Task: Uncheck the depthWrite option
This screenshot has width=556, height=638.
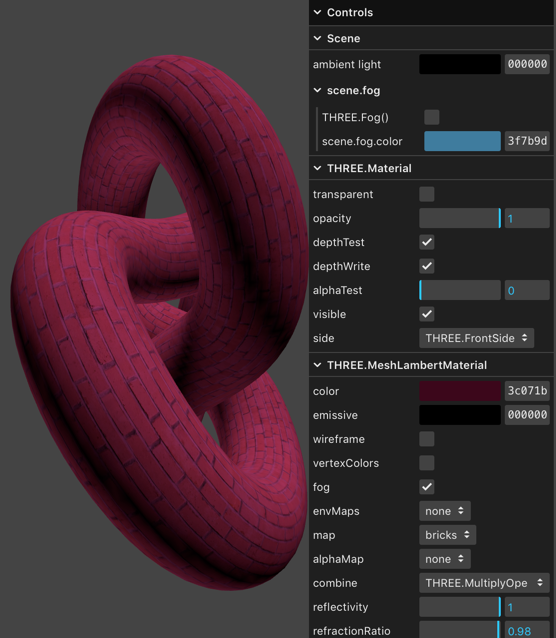Action: tap(427, 266)
